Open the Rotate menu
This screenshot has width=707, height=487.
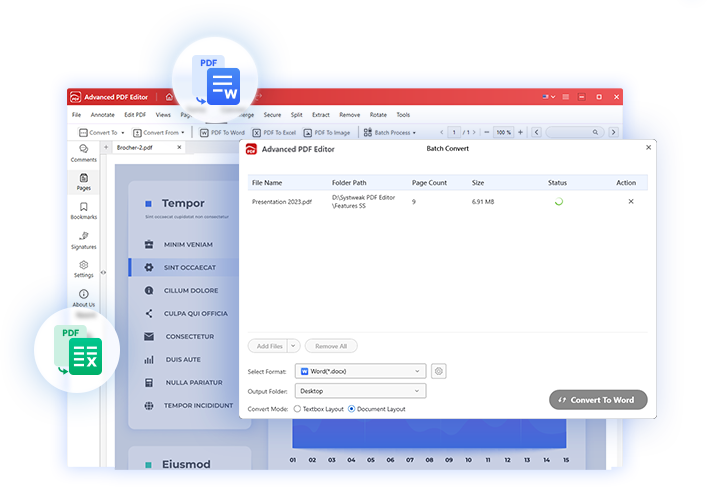[x=378, y=115]
